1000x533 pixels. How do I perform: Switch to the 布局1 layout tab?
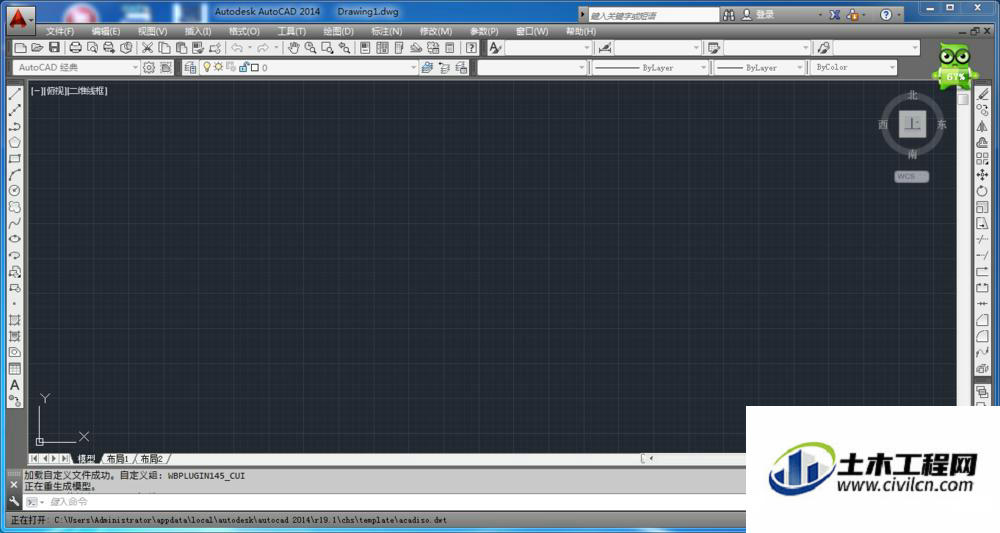coord(117,459)
